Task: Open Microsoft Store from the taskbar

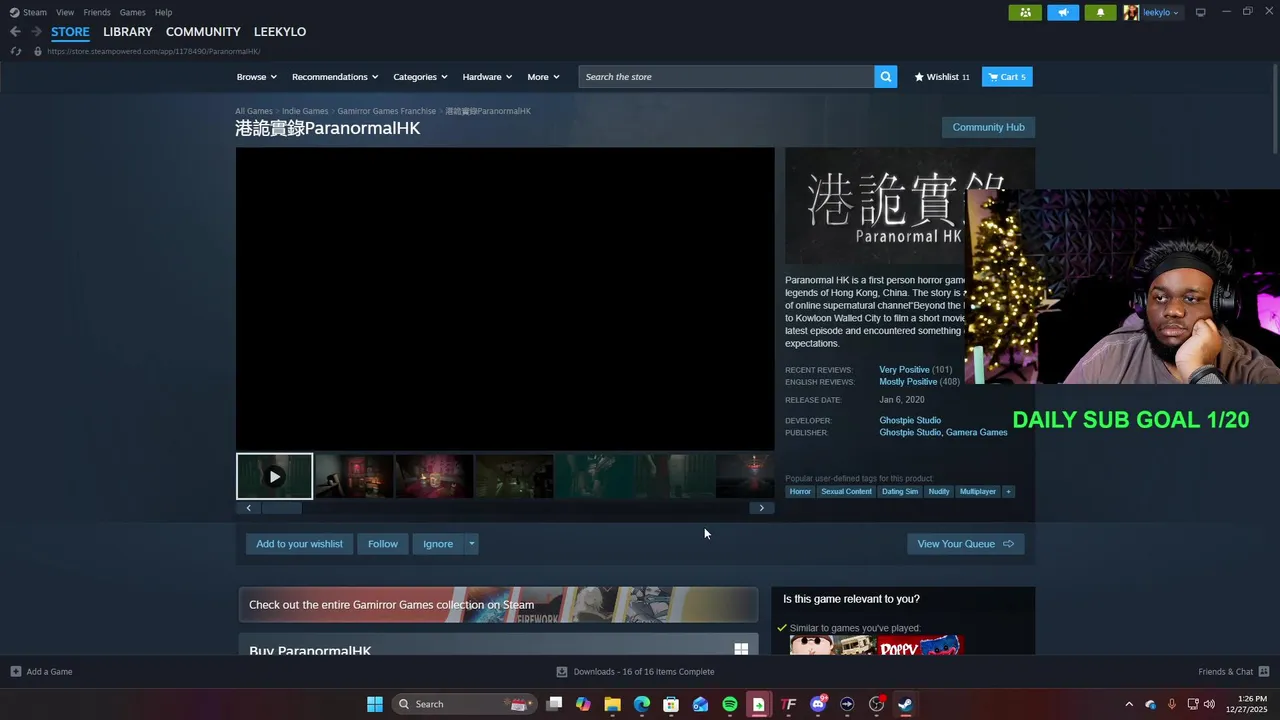Action: click(x=671, y=704)
